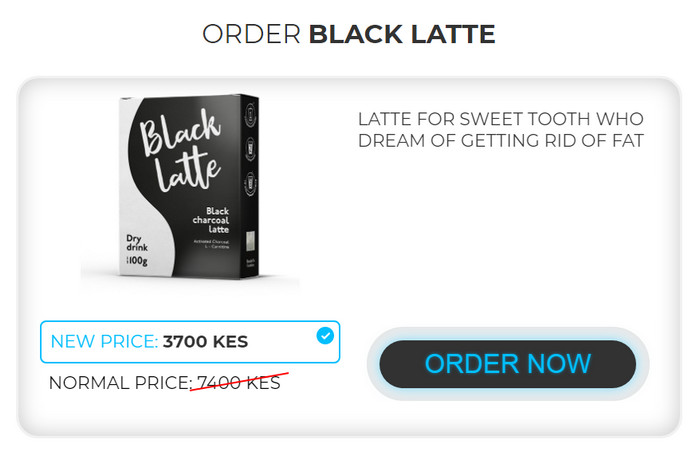This screenshot has width=700, height=456.
Task: Click the "NEW PRICE:" blue label
Action: 104,342
